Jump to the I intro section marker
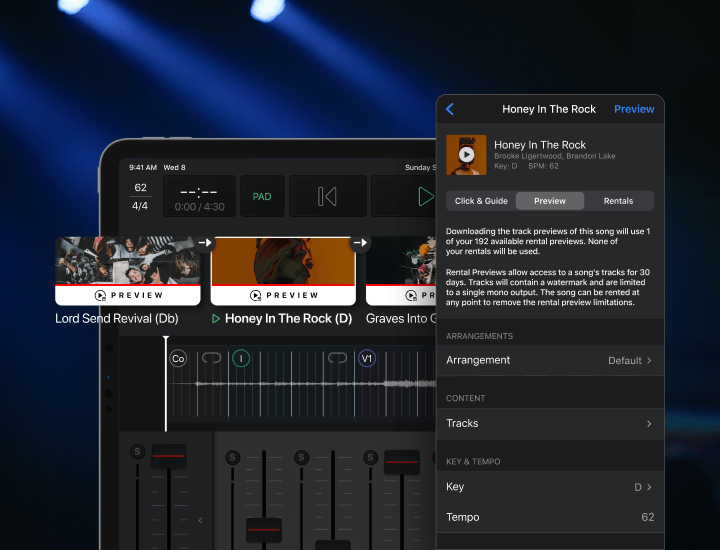The image size is (720, 550). (x=241, y=359)
